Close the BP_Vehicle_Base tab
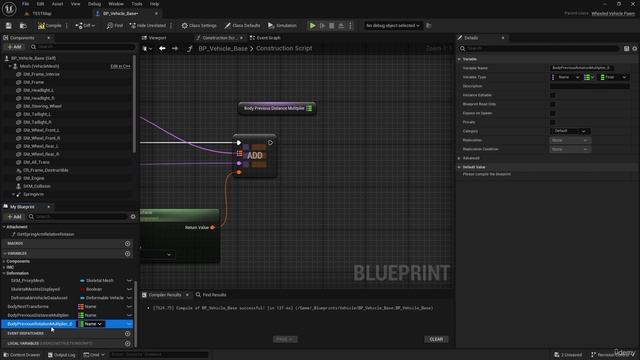 (156, 13)
